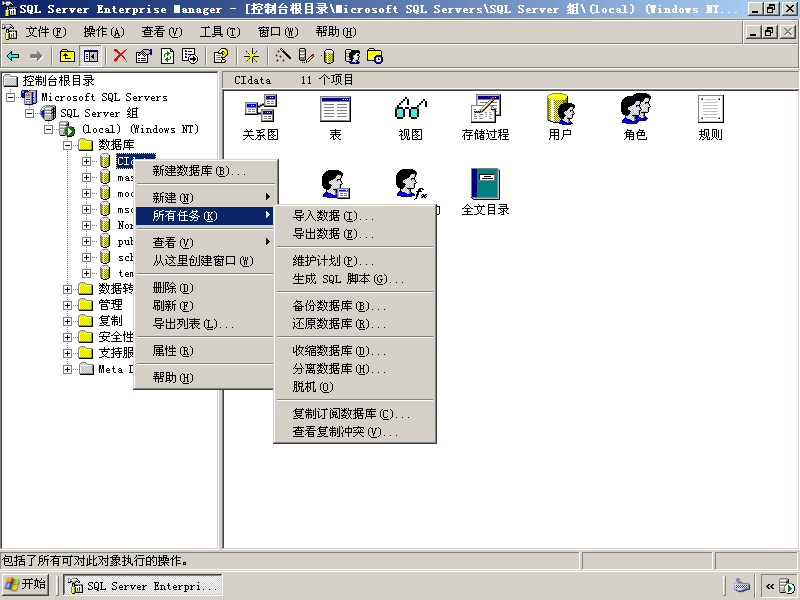Choose 查看复制冲突(V)... in submenu

tap(355, 432)
